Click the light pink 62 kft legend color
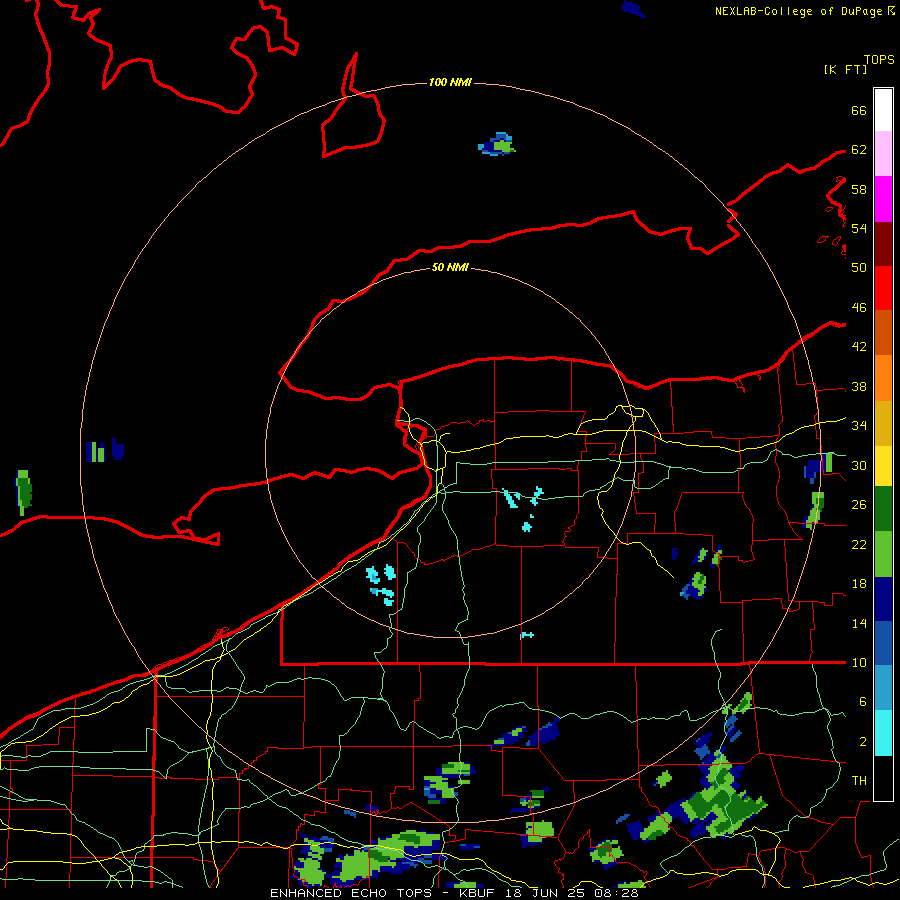Viewport: 900px width, 900px height. click(x=883, y=153)
